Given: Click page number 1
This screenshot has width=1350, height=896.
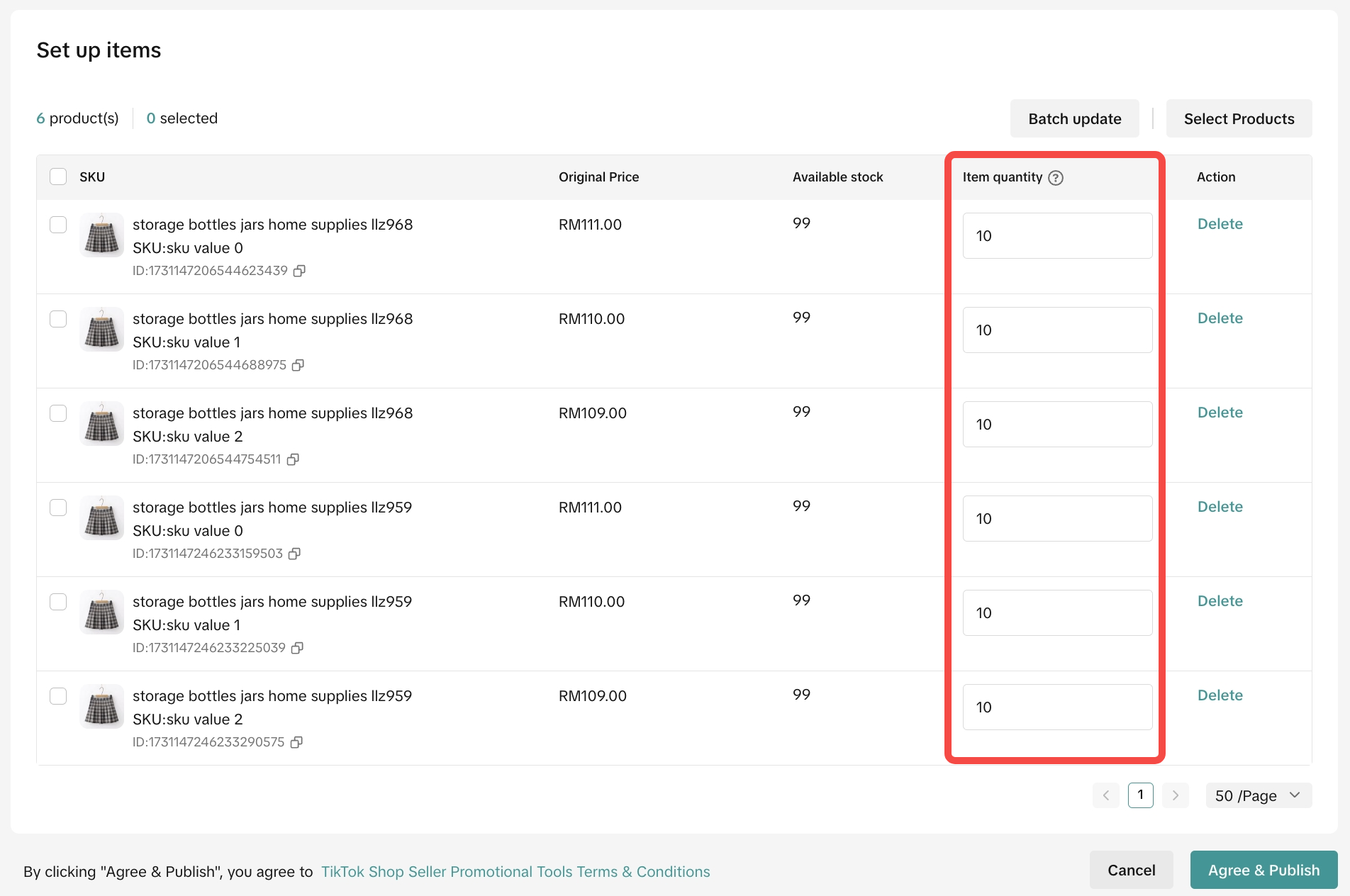Looking at the screenshot, I should (x=1140, y=795).
